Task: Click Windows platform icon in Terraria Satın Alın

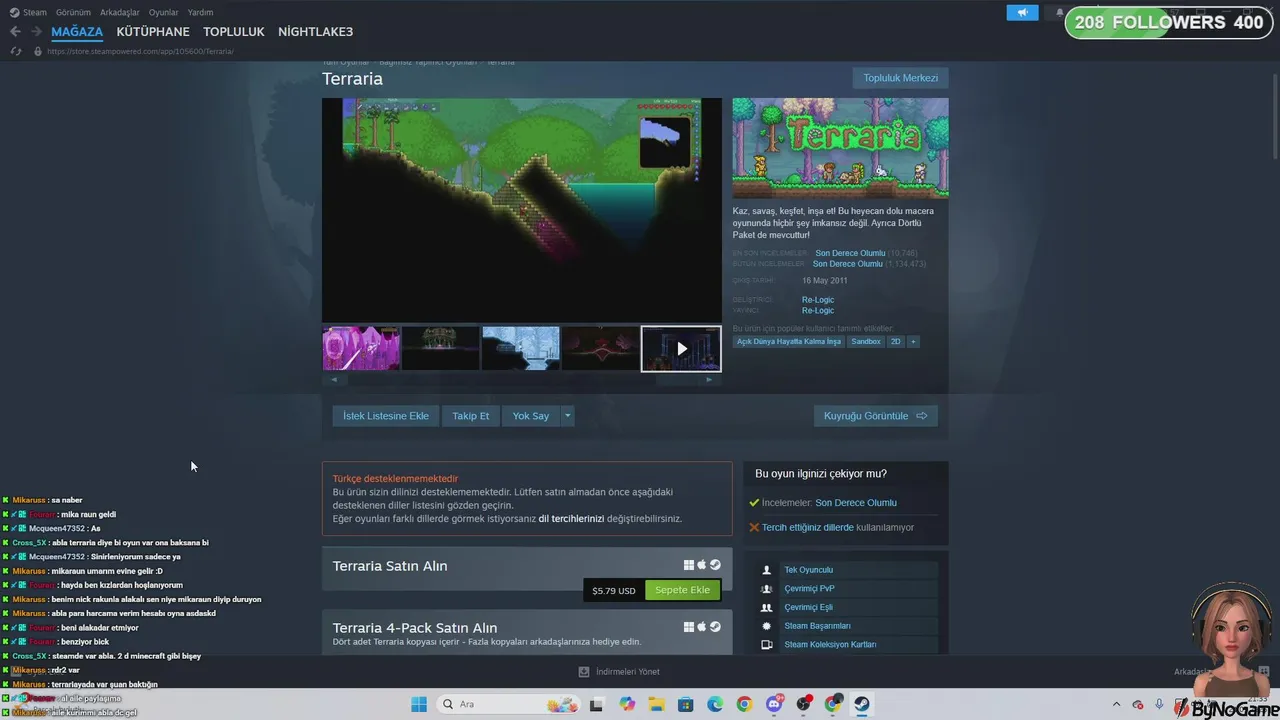Action: tap(689, 565)
